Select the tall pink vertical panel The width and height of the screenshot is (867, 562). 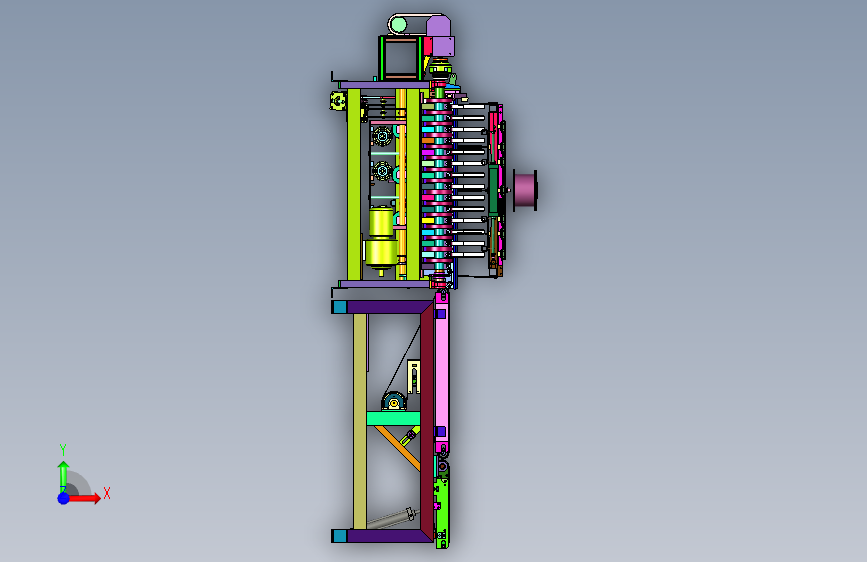[x=442, y=371]
